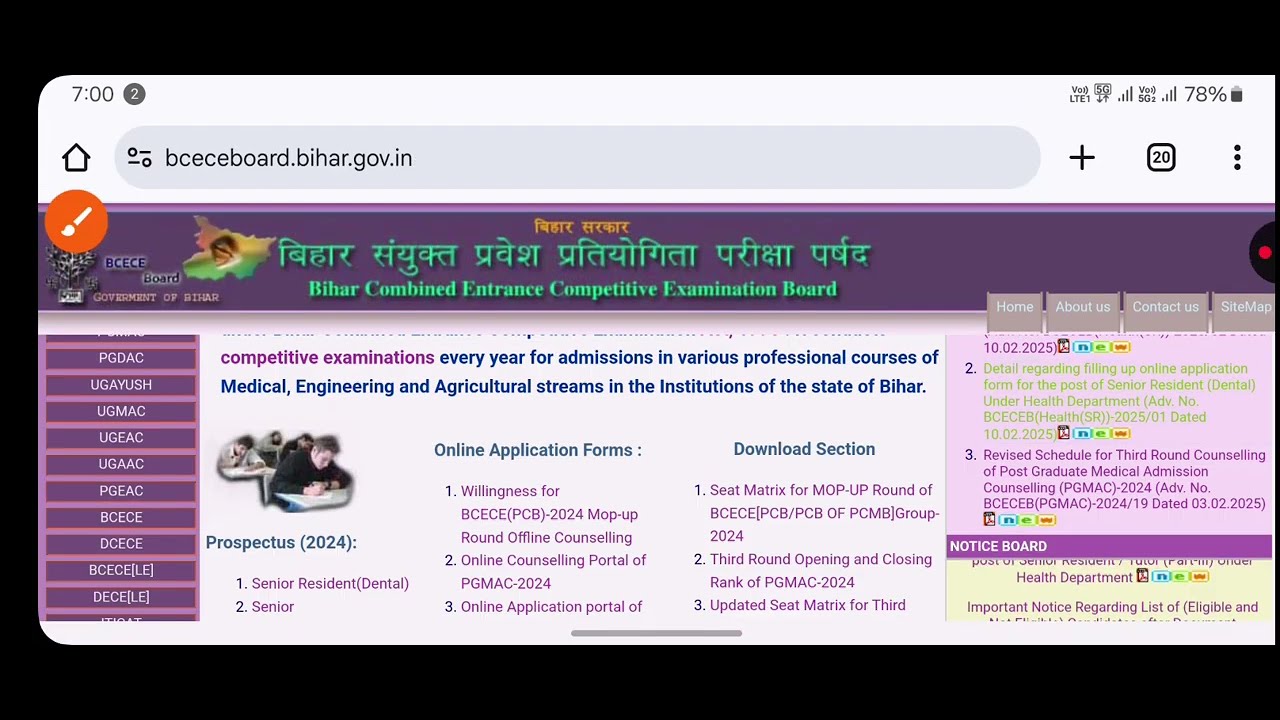
Task: Open Third Round Opening and Closing Rank link
Action: click(x=821, y=570)
